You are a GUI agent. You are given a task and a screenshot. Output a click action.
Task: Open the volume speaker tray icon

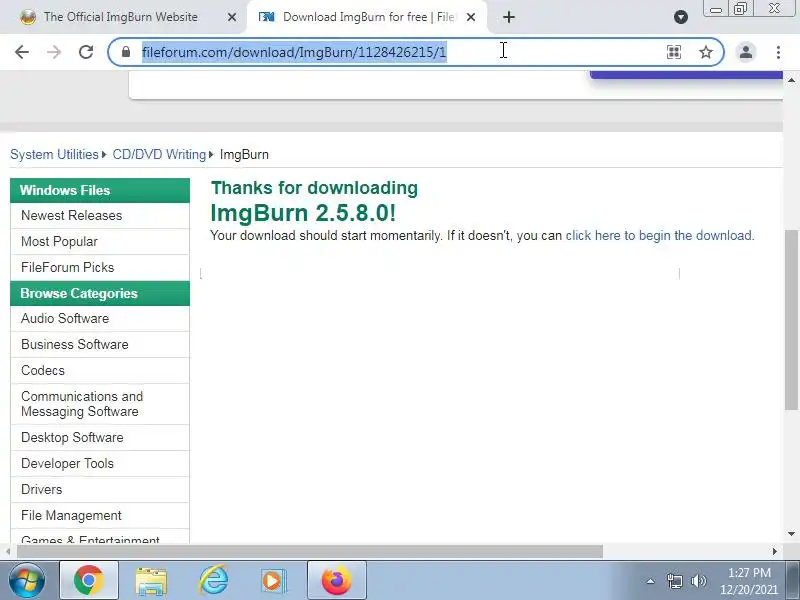tap(698, 581)
